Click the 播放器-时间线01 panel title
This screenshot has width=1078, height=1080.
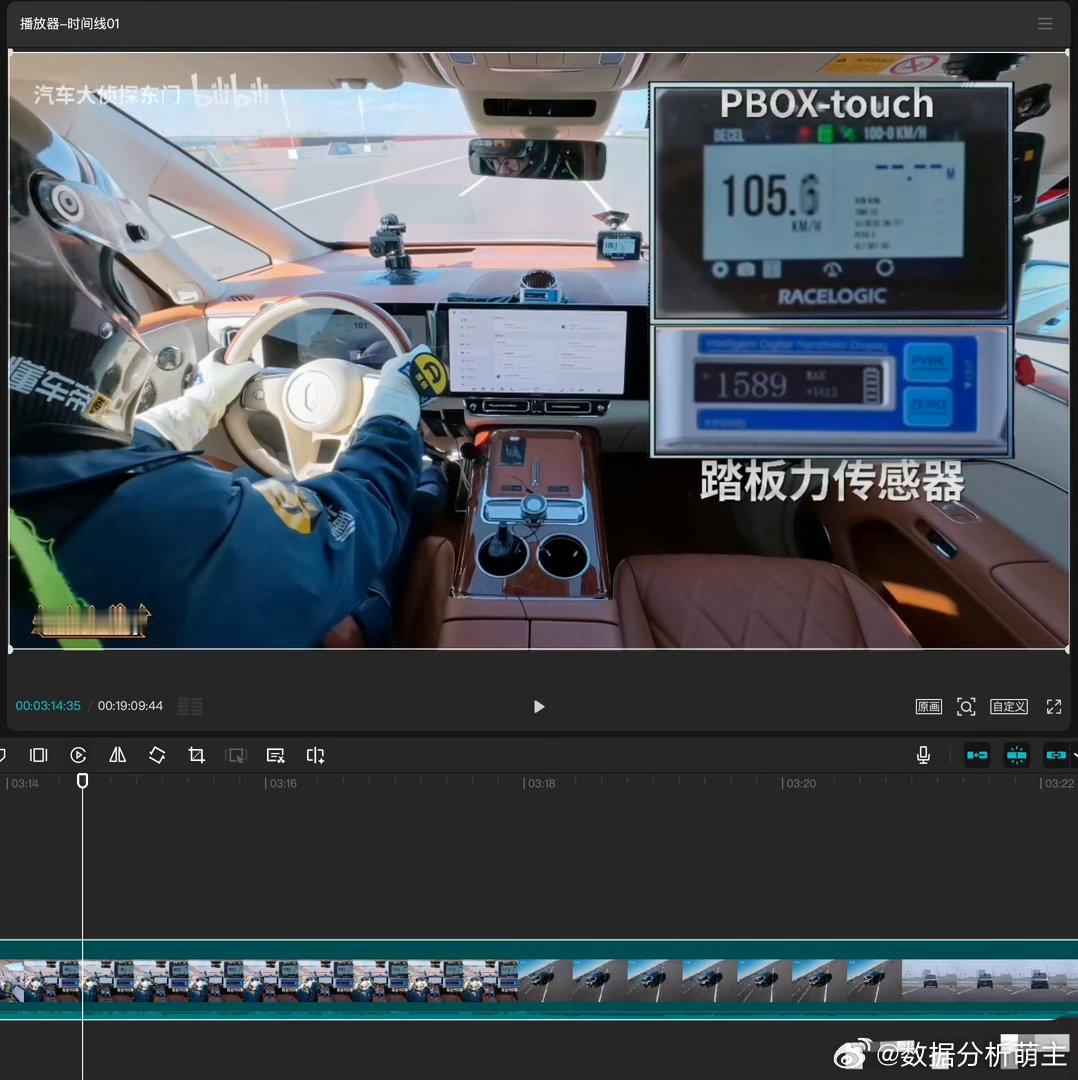coord(70,24)
